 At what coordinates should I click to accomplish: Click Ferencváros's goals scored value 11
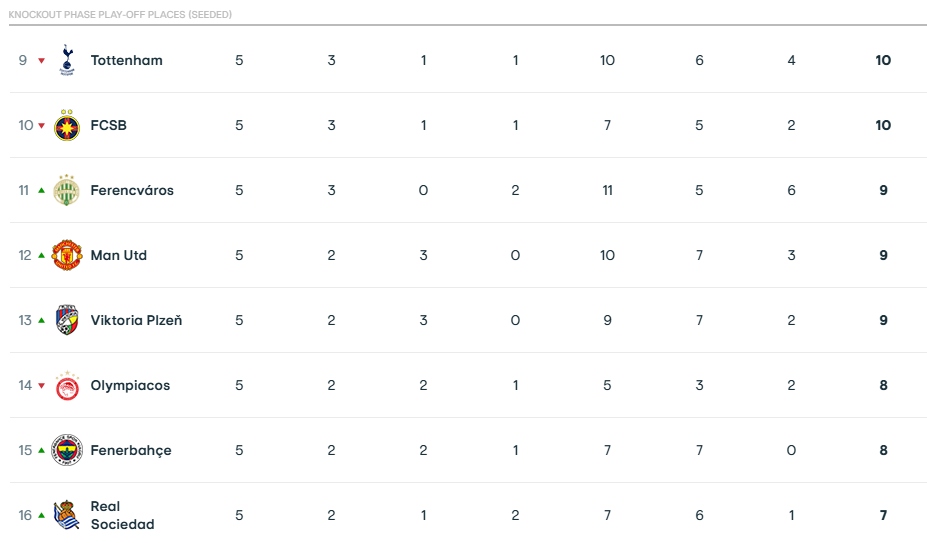607,190
